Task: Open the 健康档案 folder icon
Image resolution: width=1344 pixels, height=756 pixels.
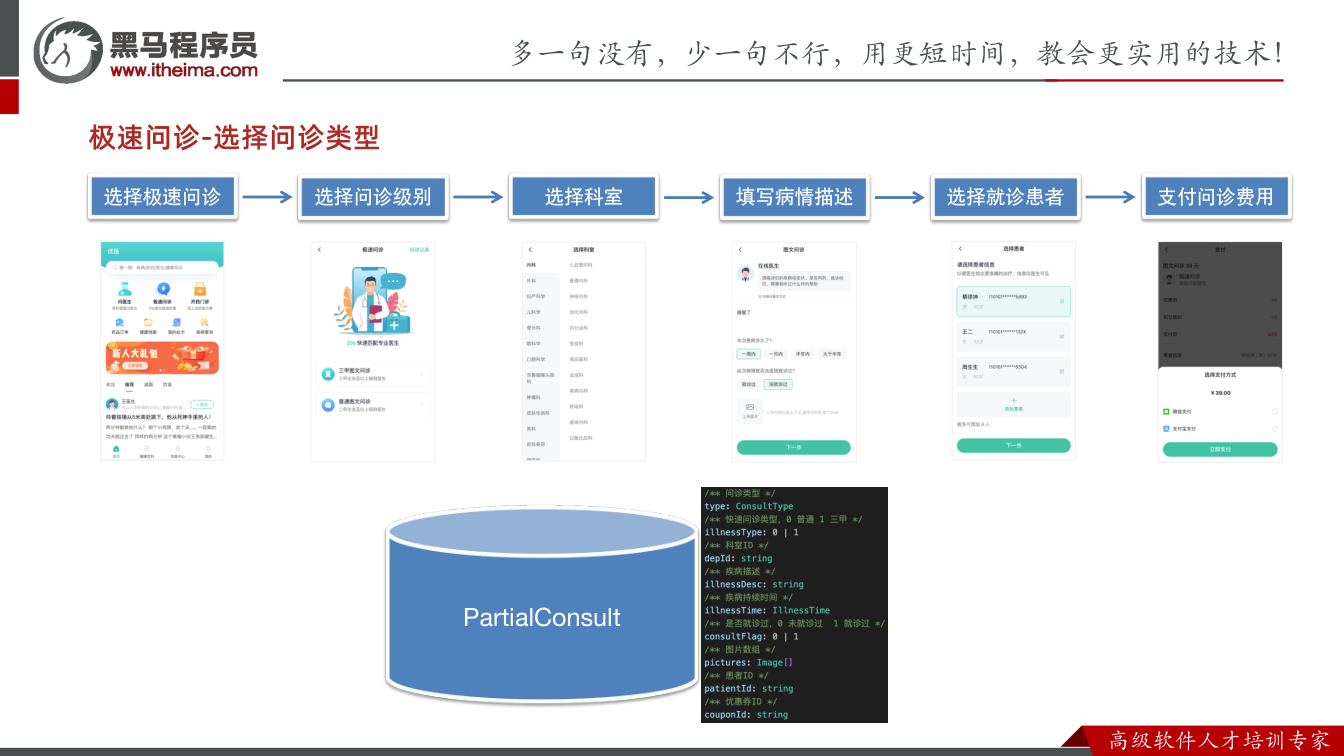Action: [148, 322]
